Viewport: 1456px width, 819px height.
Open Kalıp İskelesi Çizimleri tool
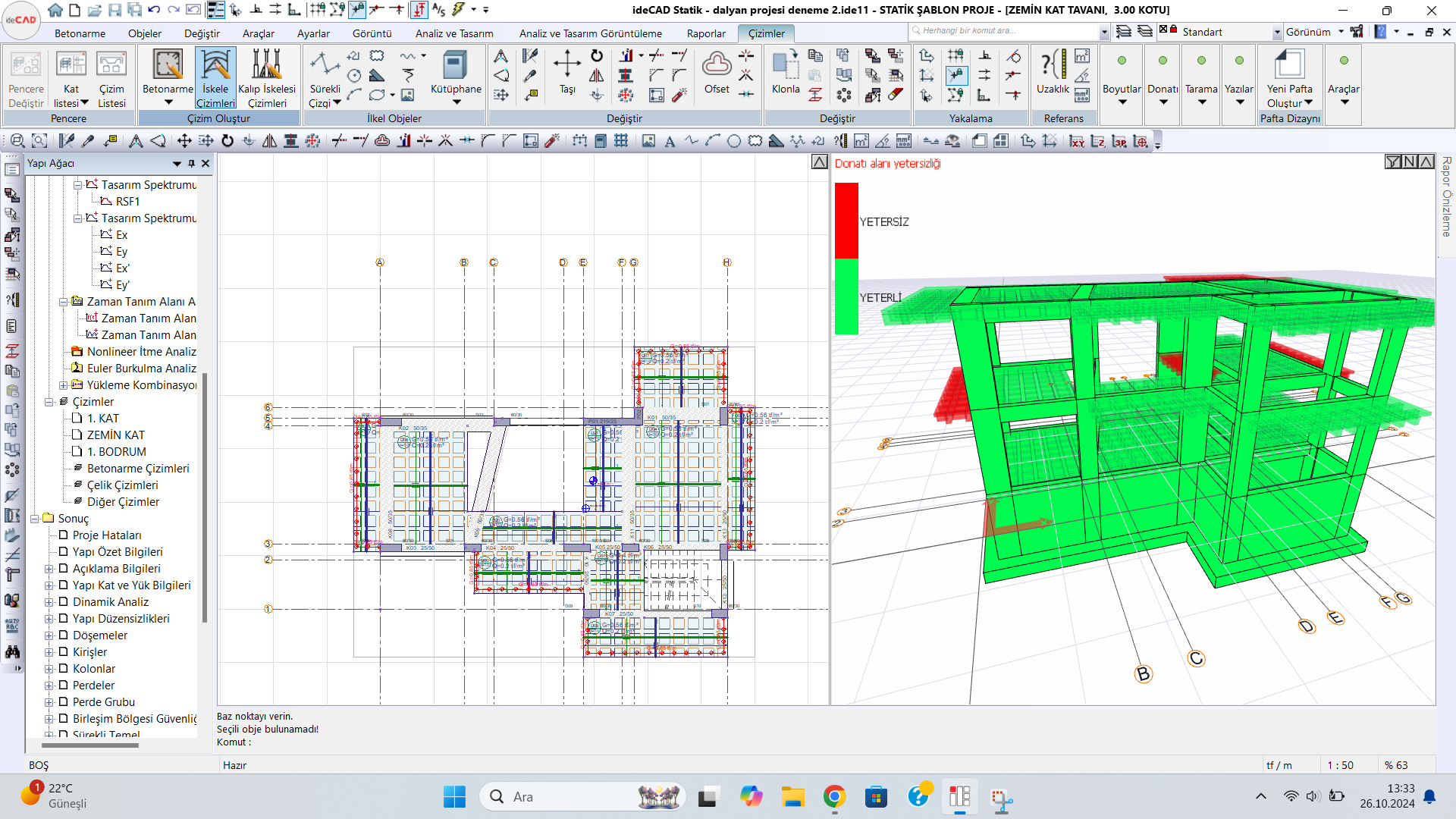267,79
